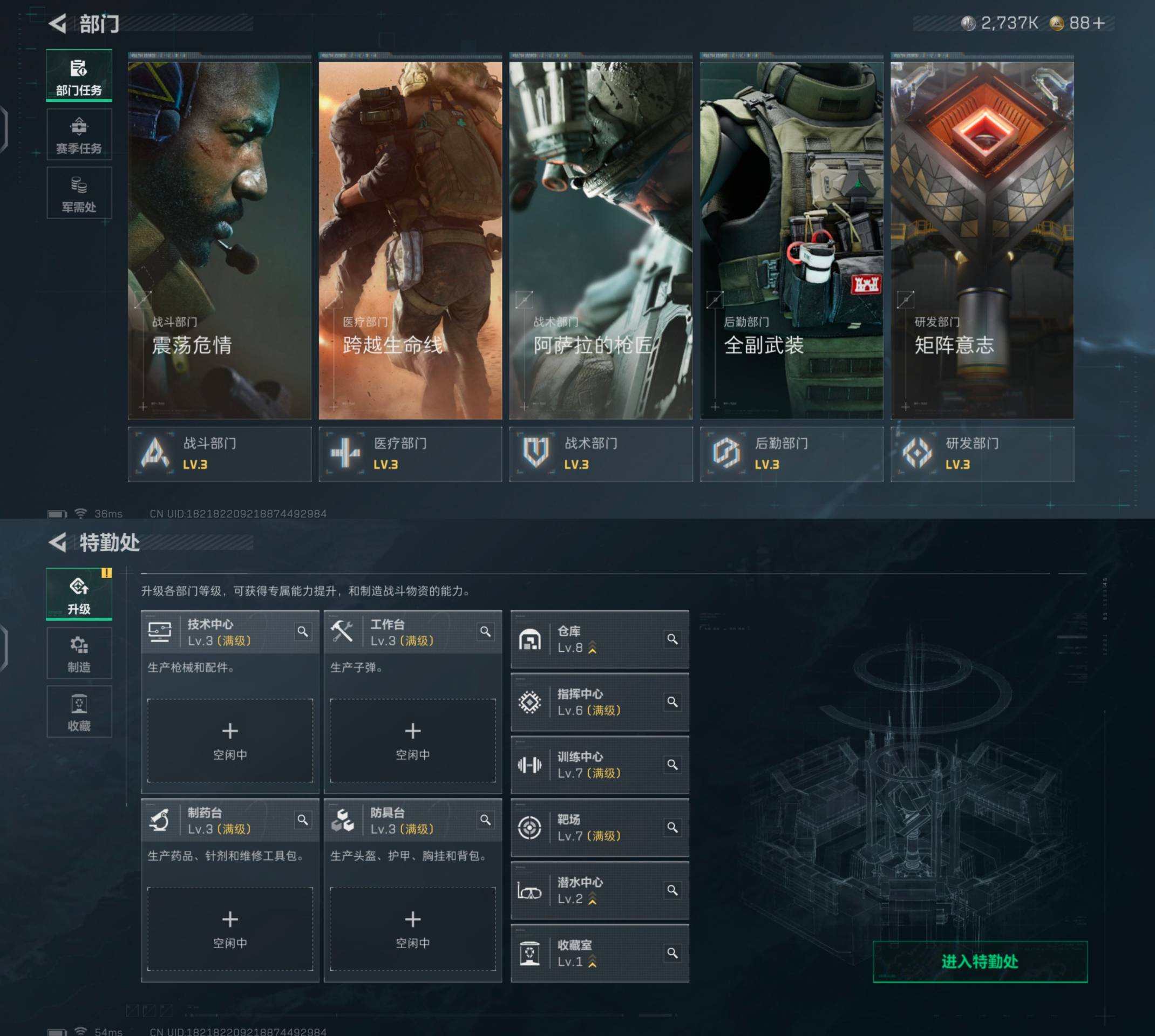Open the 震荡危情 department card
1155x1036 pixels.
click(x=220, y=240)
